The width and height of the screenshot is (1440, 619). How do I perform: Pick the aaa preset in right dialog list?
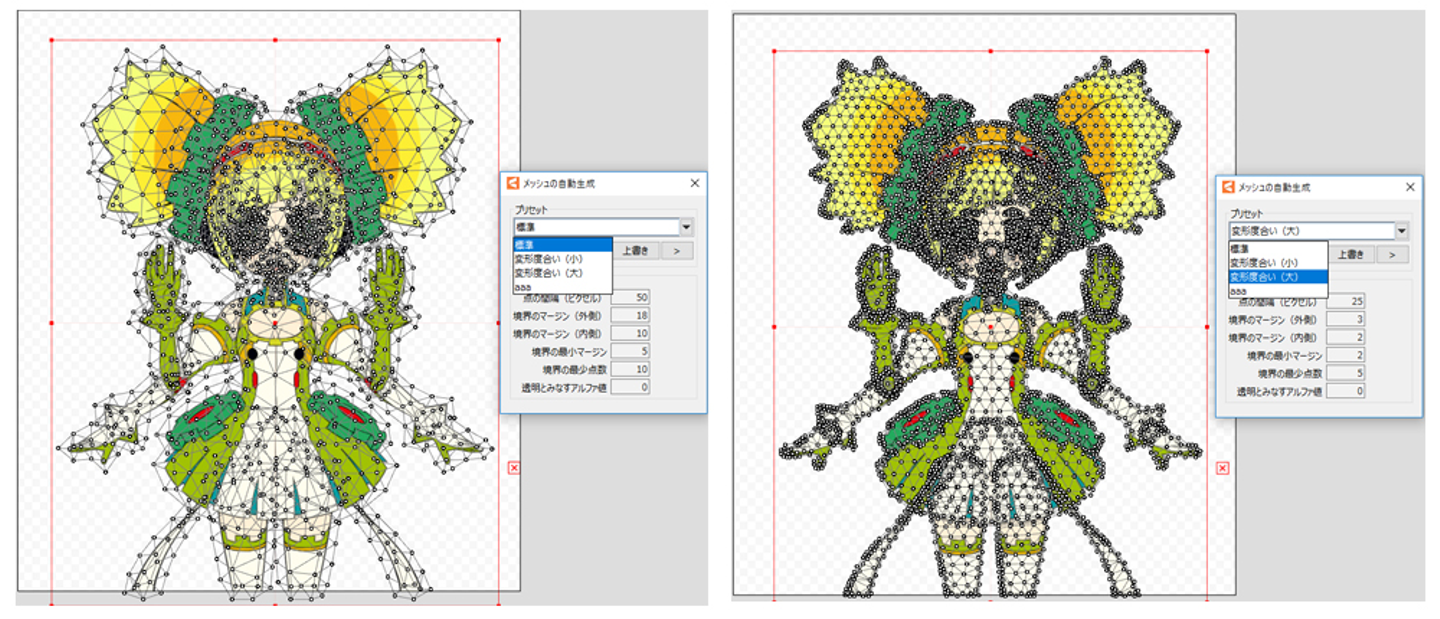coord(1278,290)
